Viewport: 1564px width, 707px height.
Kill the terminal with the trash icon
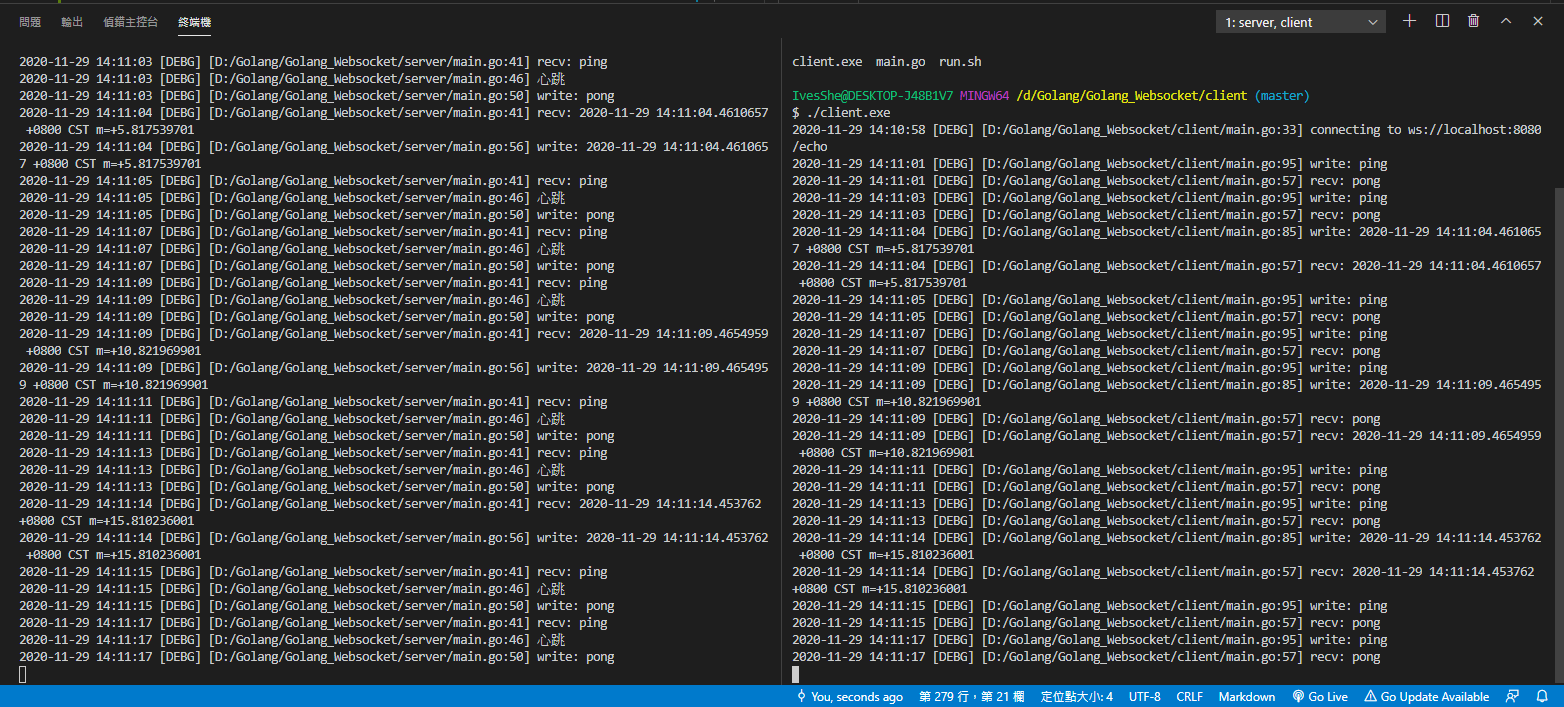tap(1473, 21)
